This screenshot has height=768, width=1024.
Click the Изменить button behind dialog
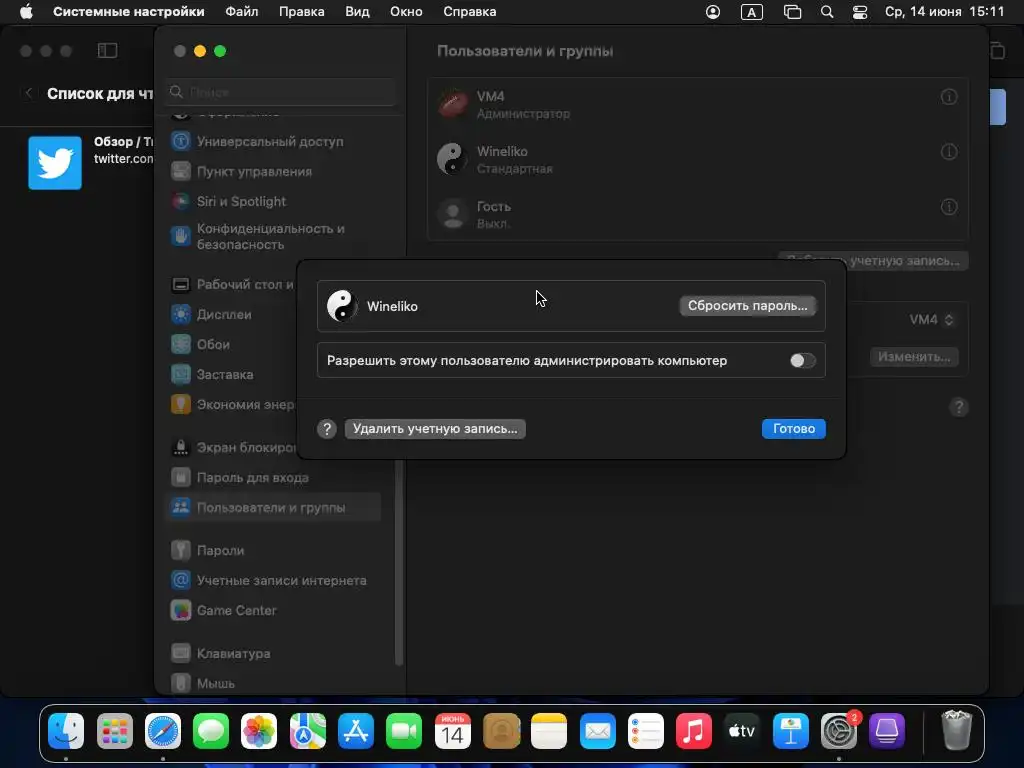(x=914, y=357)
